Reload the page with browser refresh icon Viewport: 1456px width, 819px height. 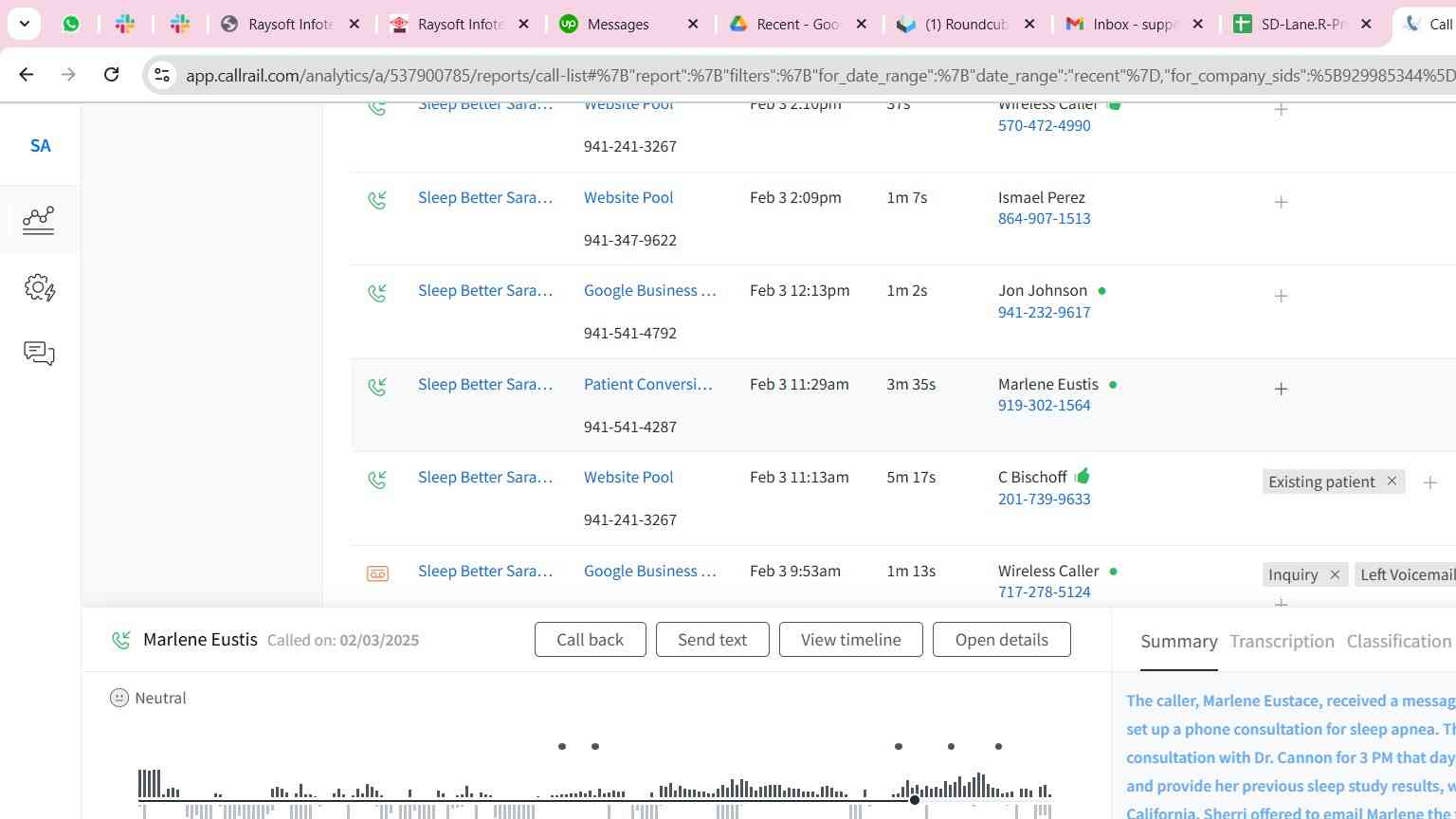point(111,74)
